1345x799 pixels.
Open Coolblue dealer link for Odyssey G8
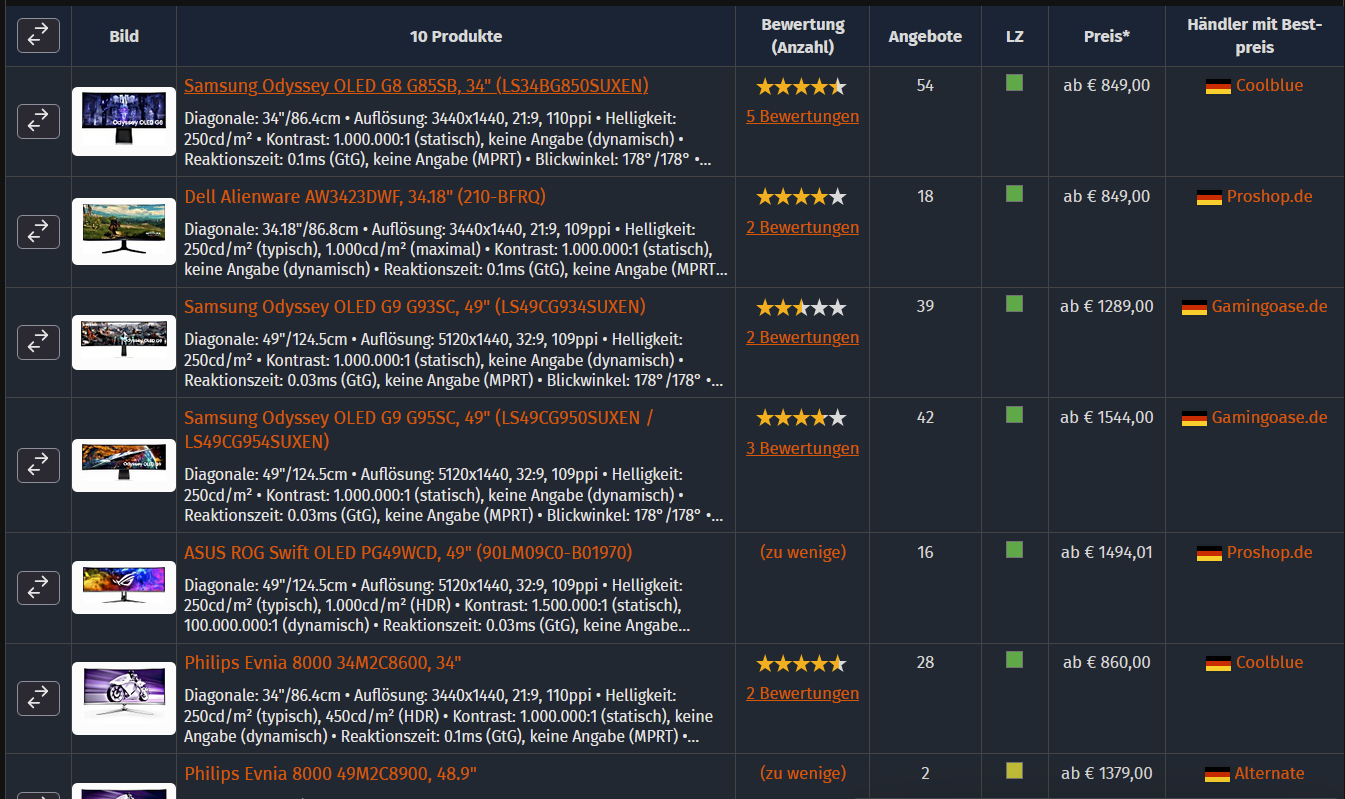pyautogui.click(x=1270, y=86)
